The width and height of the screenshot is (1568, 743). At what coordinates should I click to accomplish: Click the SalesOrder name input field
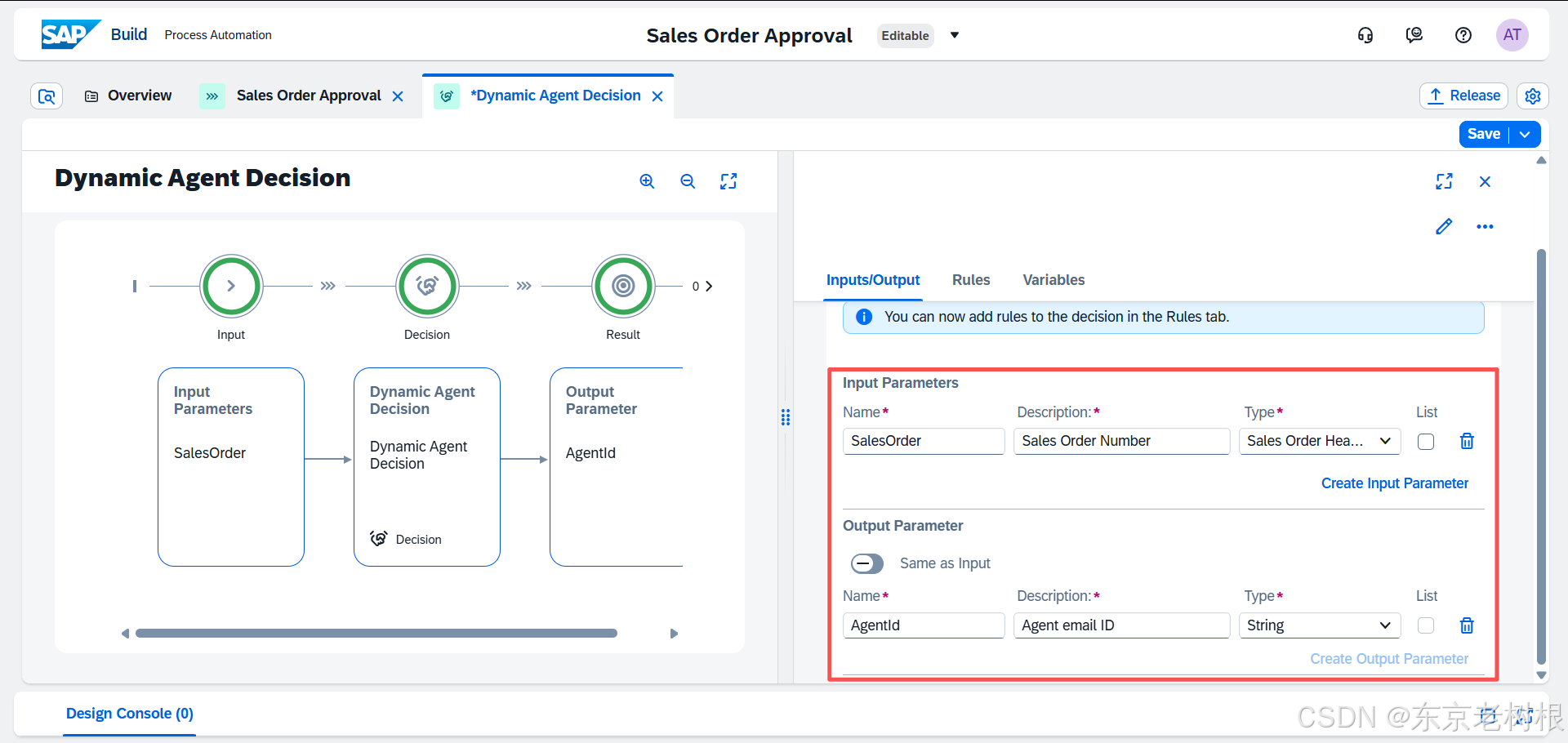924,441
